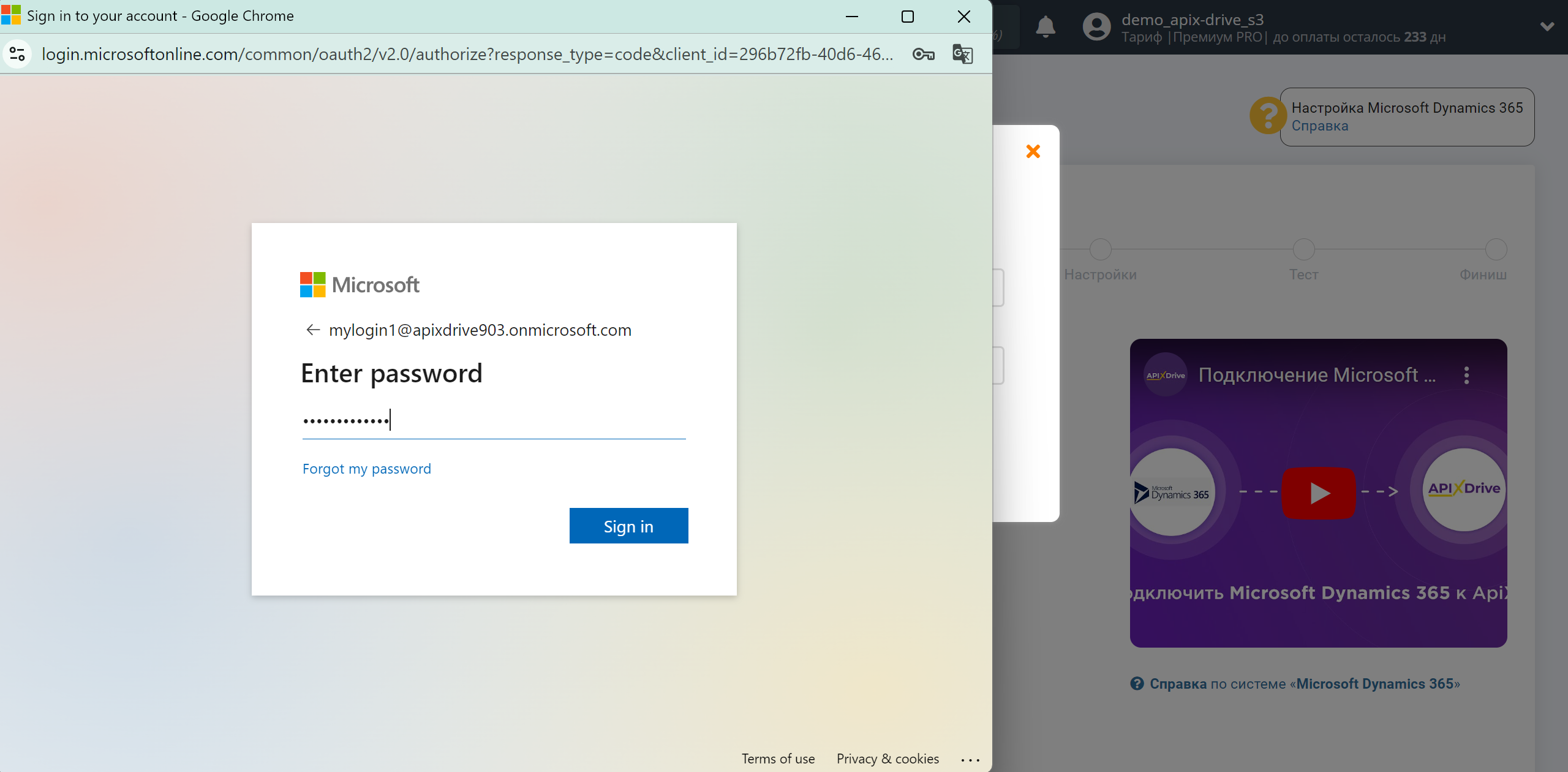Click the password input field
This screenshot has height=772, width=1568.
(494, 418)
